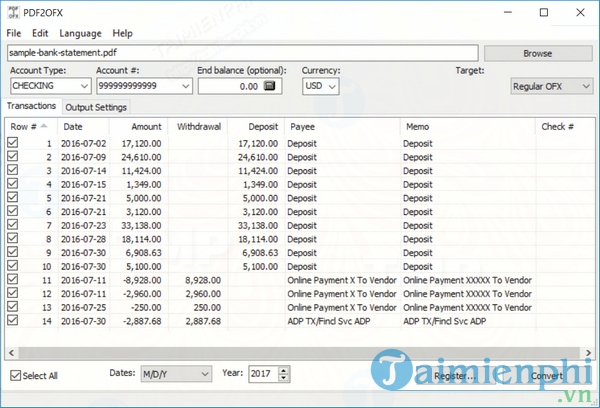The width and height of the screenshot is (600, 408).
Task: Click the Register button
Action: pyautogui.click(x=455, y=376)
